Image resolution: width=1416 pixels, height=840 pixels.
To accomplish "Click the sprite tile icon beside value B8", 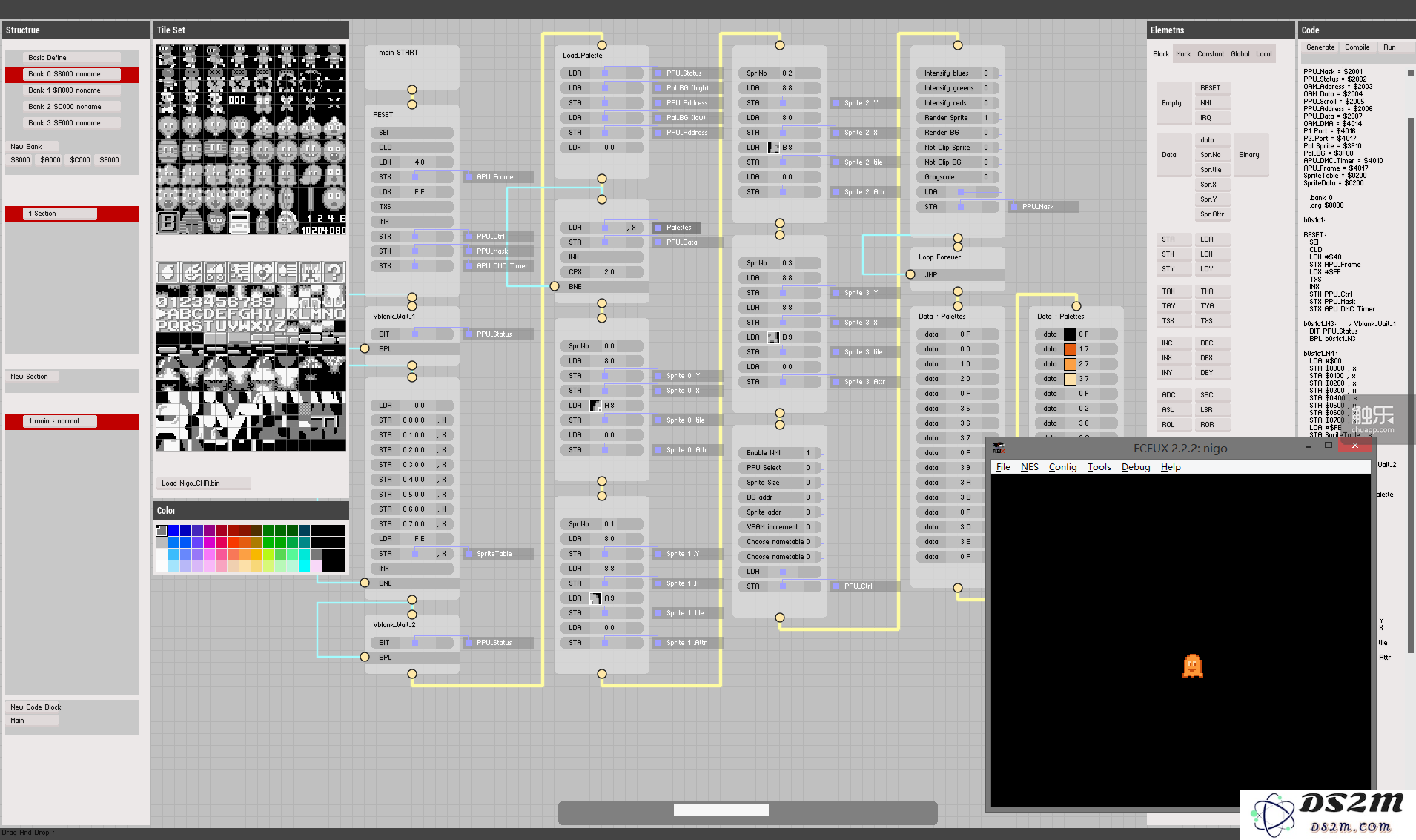I will 773,148.
